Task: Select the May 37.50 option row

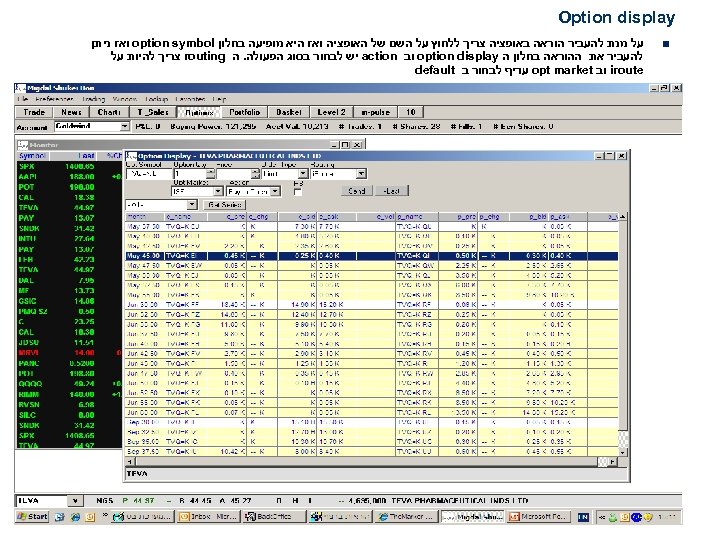Action: [372, 226]
